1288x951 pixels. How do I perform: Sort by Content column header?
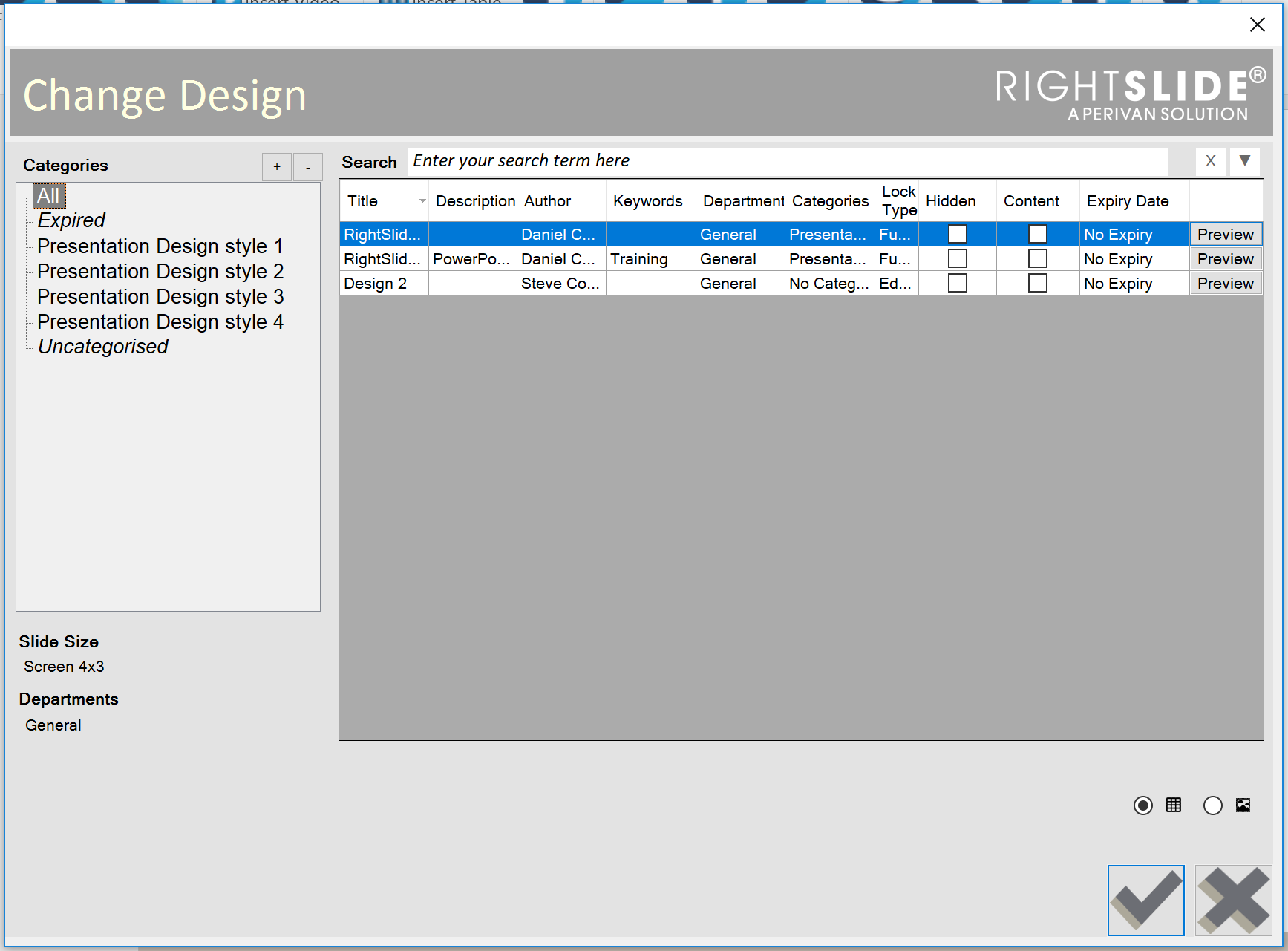[x=1038, y=200]
